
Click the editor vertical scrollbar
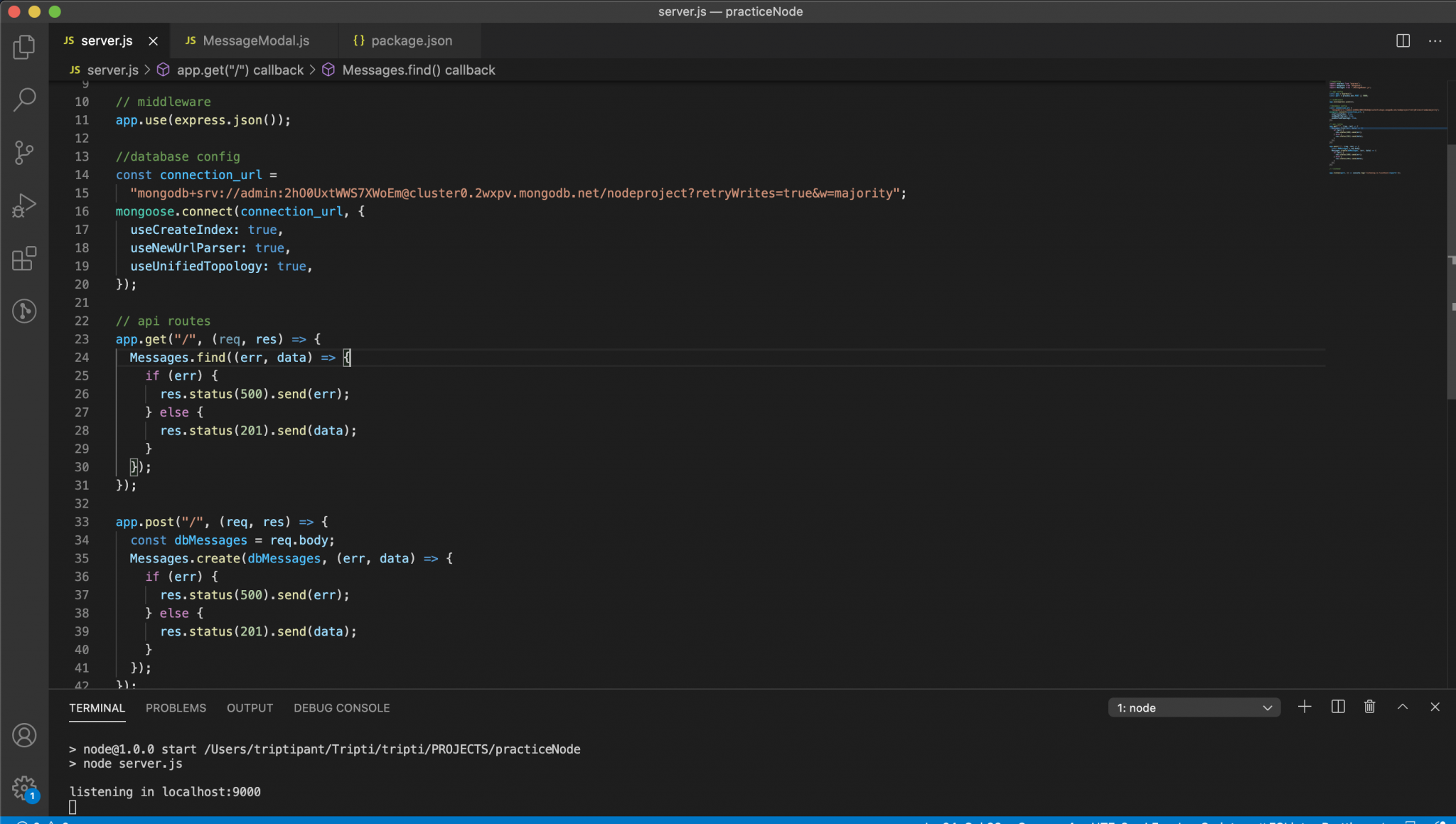(x=1451, y=270)
